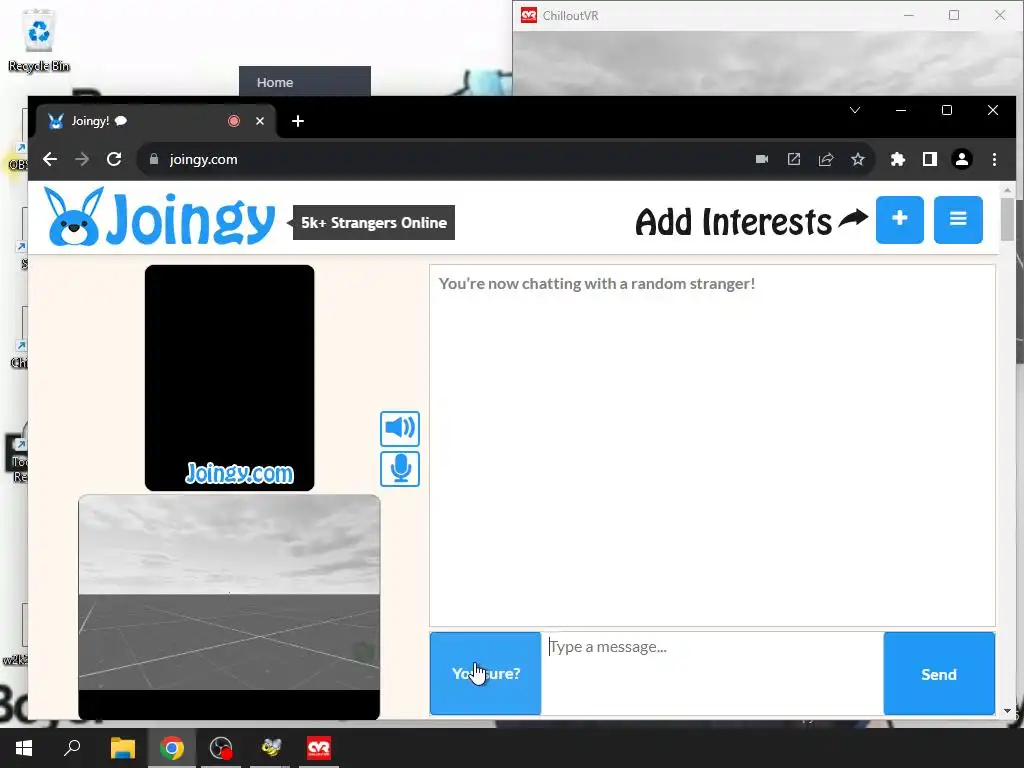Viewport: 1024px width, 768px height.
Task: Click the Chrome forward arrow
Action: pyautogui.click(x=82, y=159)
